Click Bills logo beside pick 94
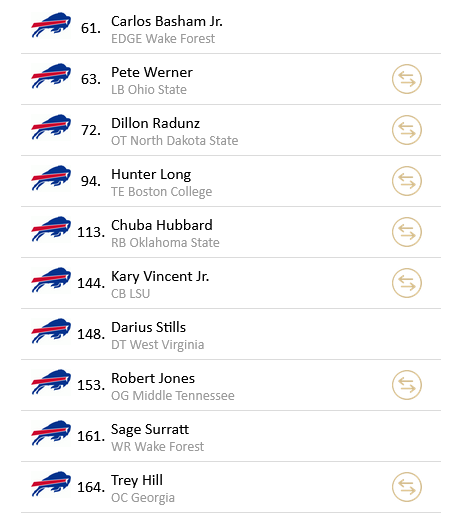Screen dimensions: 466x529 [51, 178]
